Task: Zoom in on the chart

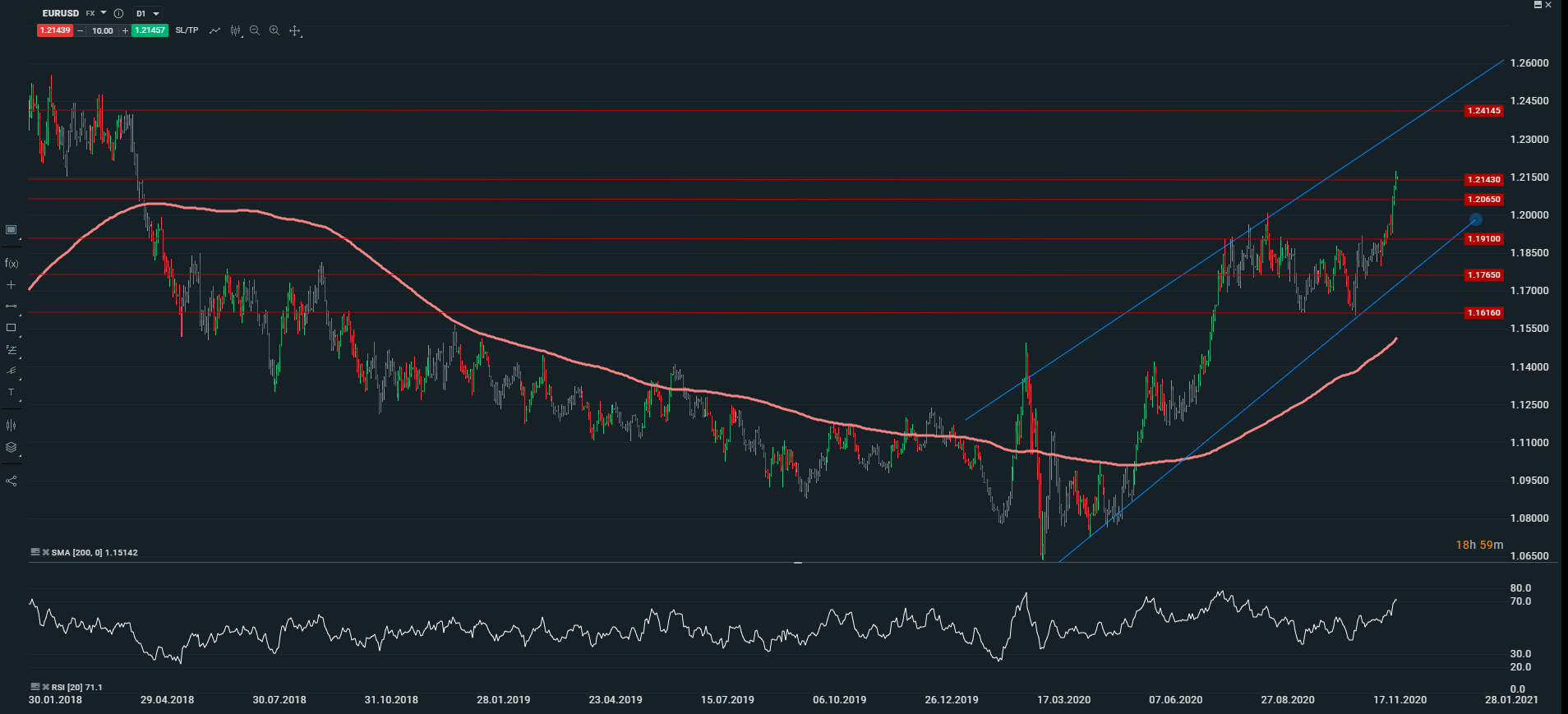Action: click(x=274, y=30)
